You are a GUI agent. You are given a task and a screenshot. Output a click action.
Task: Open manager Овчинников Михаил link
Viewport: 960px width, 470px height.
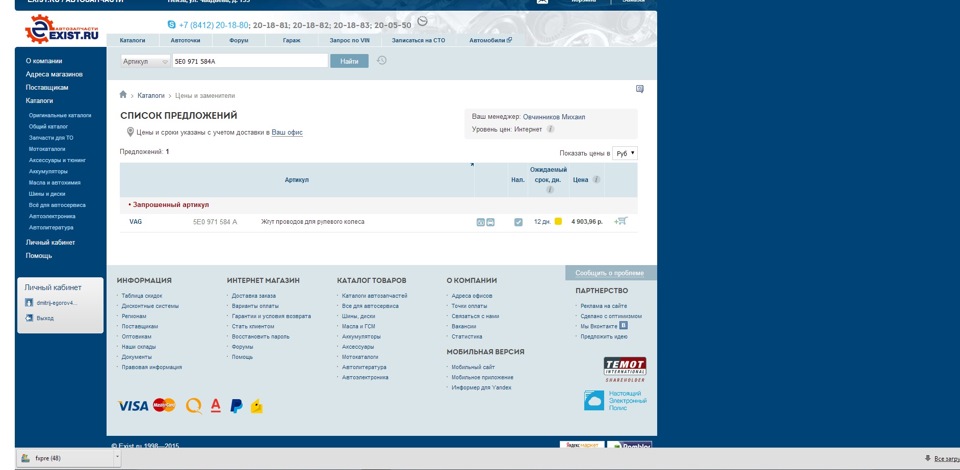(x=554, y=116)
